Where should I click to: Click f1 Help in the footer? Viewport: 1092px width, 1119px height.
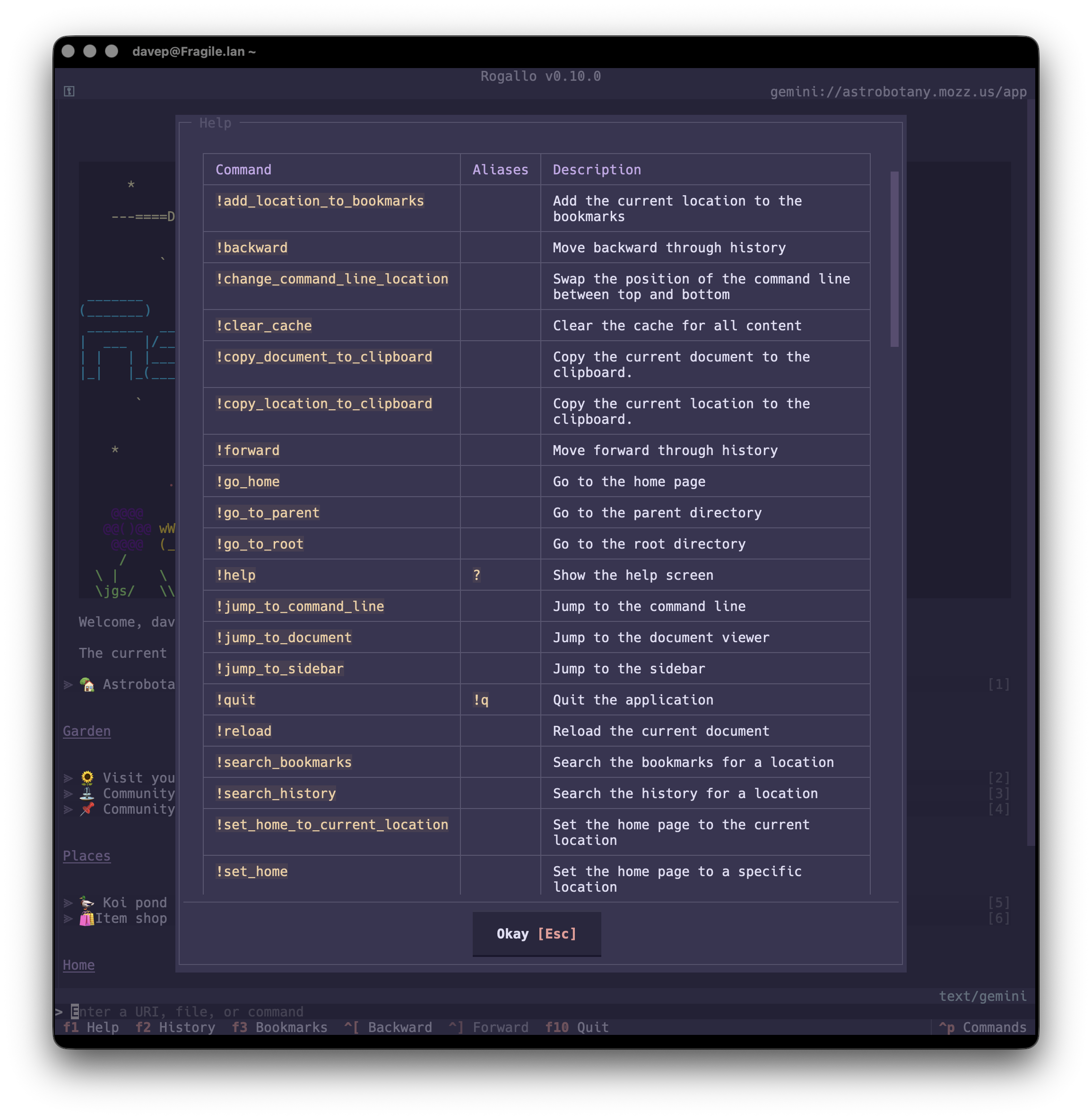pyautogui.click(x=91, y=1027)
